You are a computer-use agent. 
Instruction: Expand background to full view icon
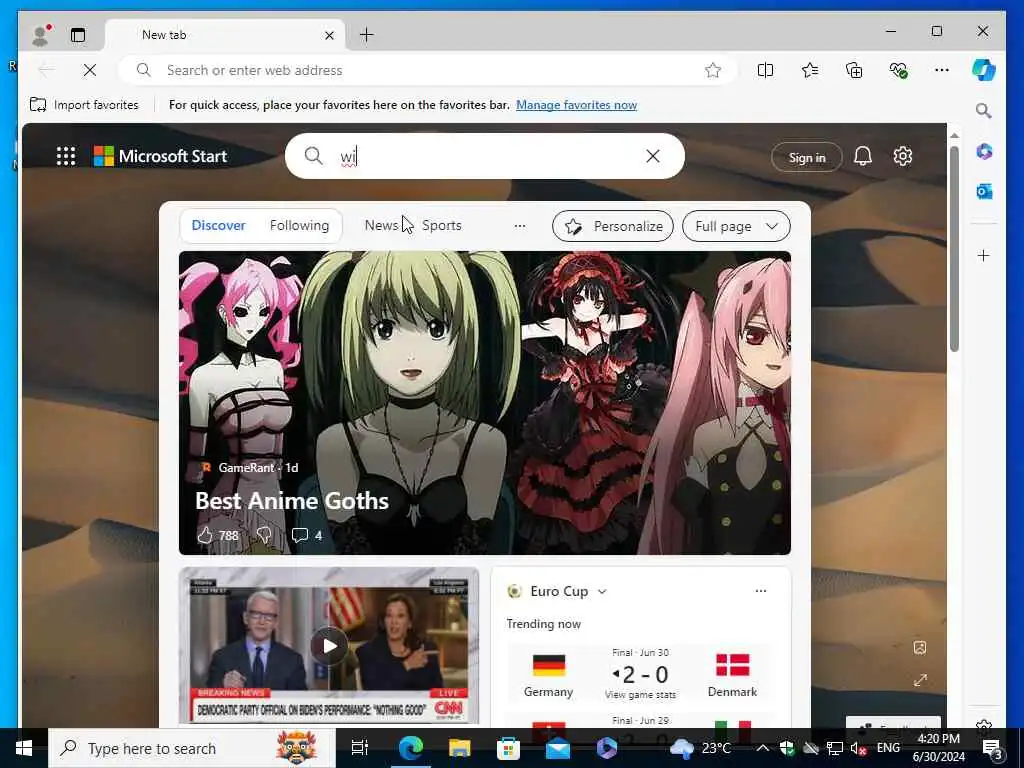click(920, 680)
